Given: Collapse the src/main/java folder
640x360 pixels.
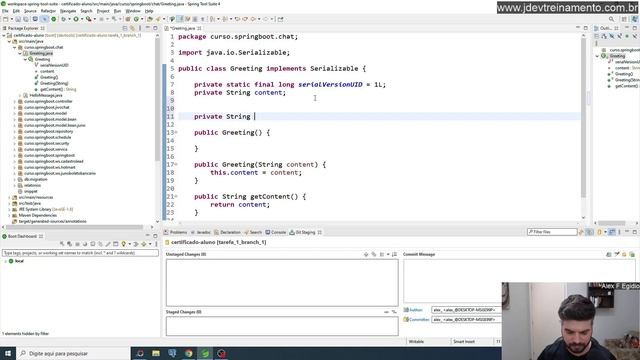Looking at the screenshot, I should [9, 41].
